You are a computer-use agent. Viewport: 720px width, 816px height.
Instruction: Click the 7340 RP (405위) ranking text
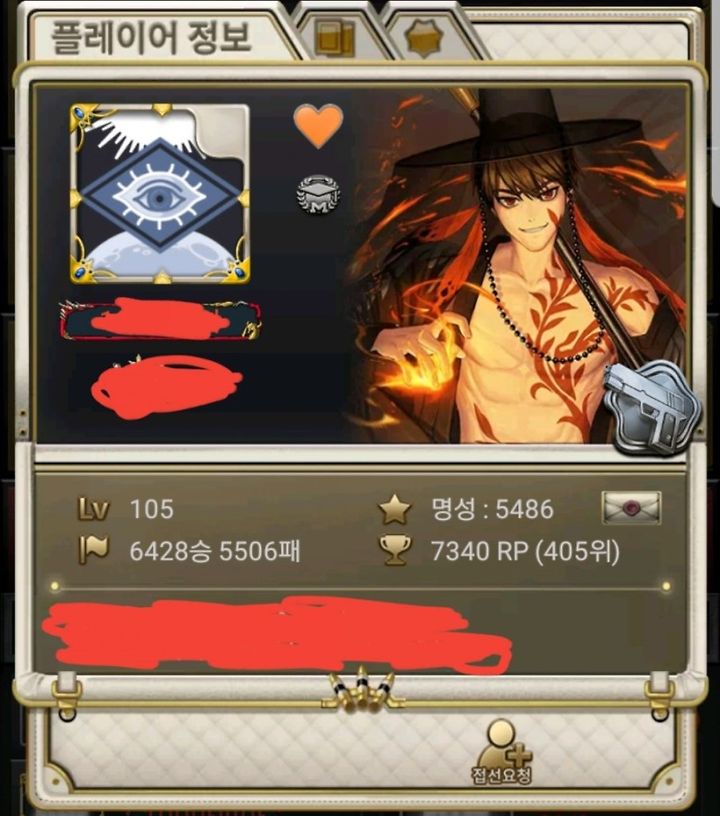525,551
